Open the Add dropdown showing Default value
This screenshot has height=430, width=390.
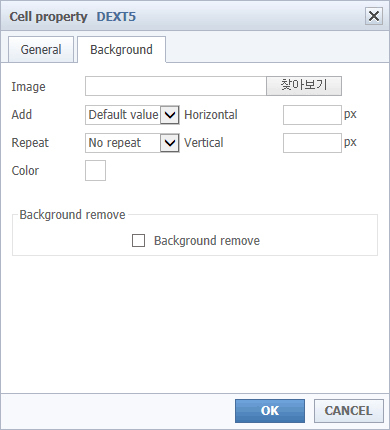point(132,115)
